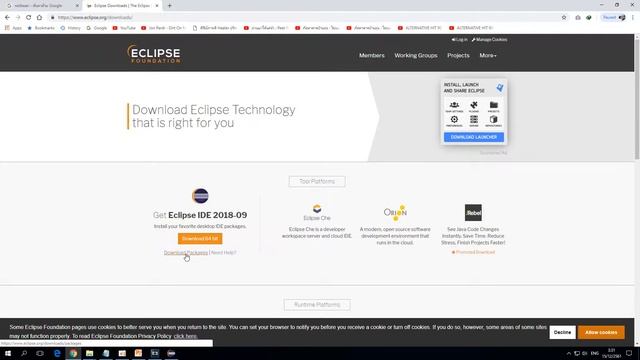Open Windows taskbar search
This screenshot has width=640, height=360.
coord(24,353)
